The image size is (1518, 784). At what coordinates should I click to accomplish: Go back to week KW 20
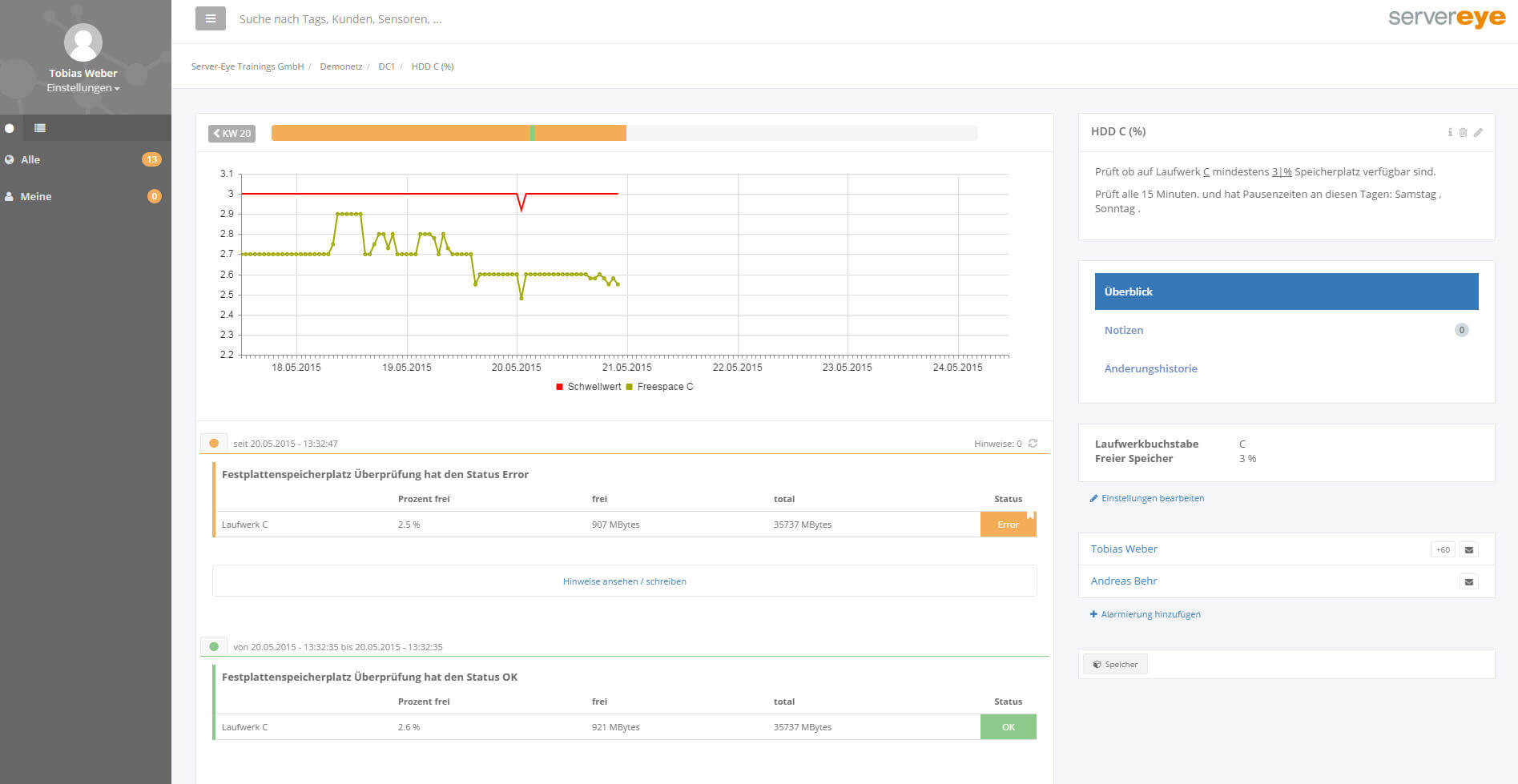(x=232, y=133)
